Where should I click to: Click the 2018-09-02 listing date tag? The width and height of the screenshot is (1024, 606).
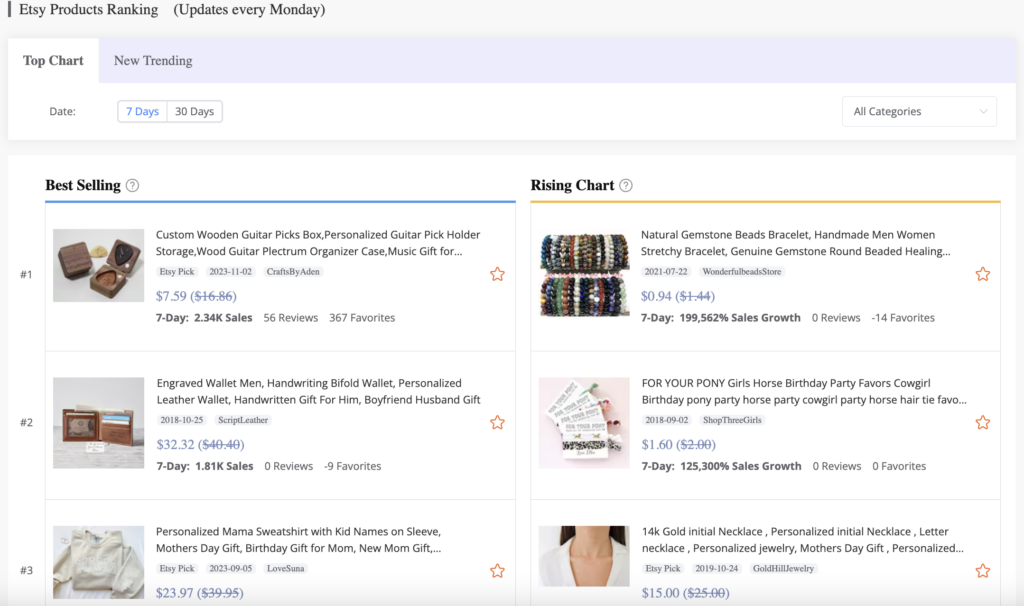click(667, 420)
